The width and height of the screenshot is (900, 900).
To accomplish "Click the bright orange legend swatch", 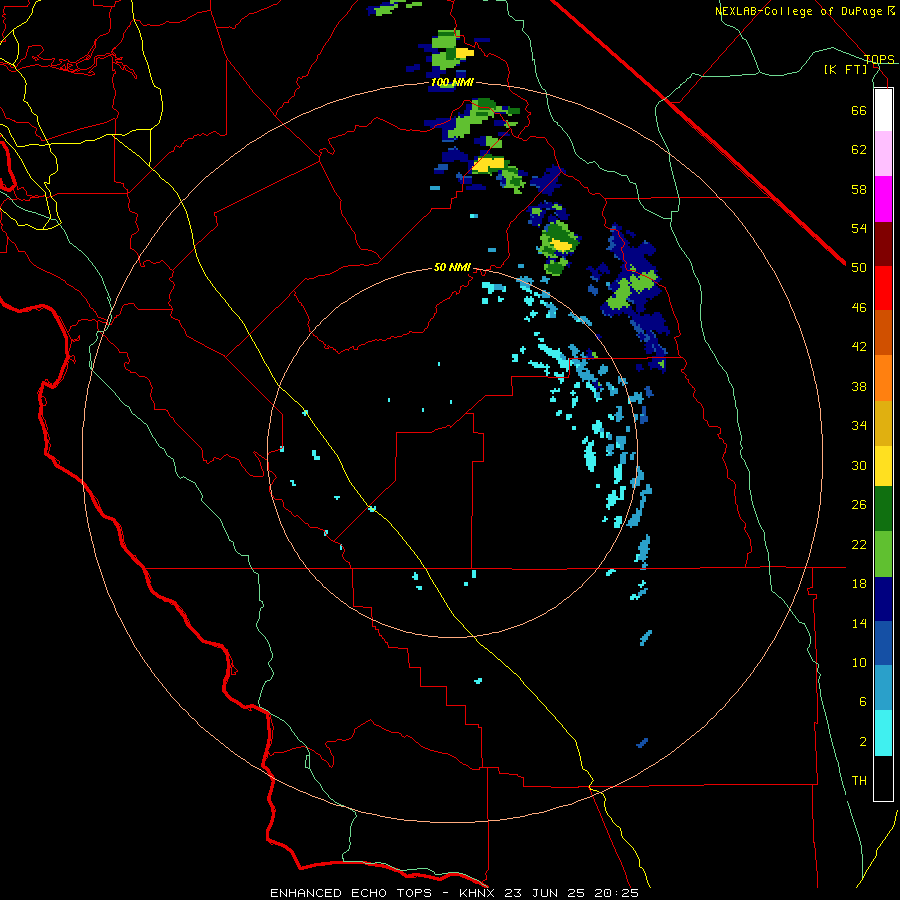I will 883,378.
